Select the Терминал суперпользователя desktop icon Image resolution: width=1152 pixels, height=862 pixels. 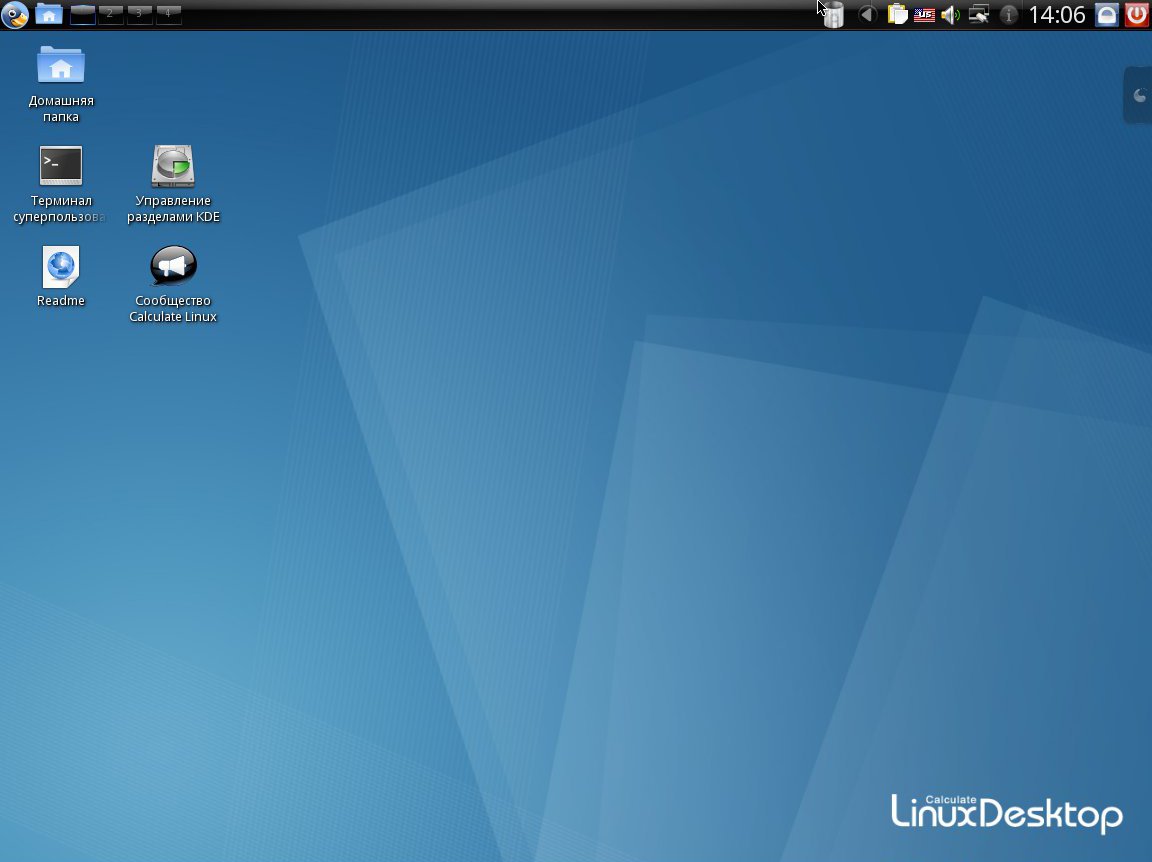[61, 166]
